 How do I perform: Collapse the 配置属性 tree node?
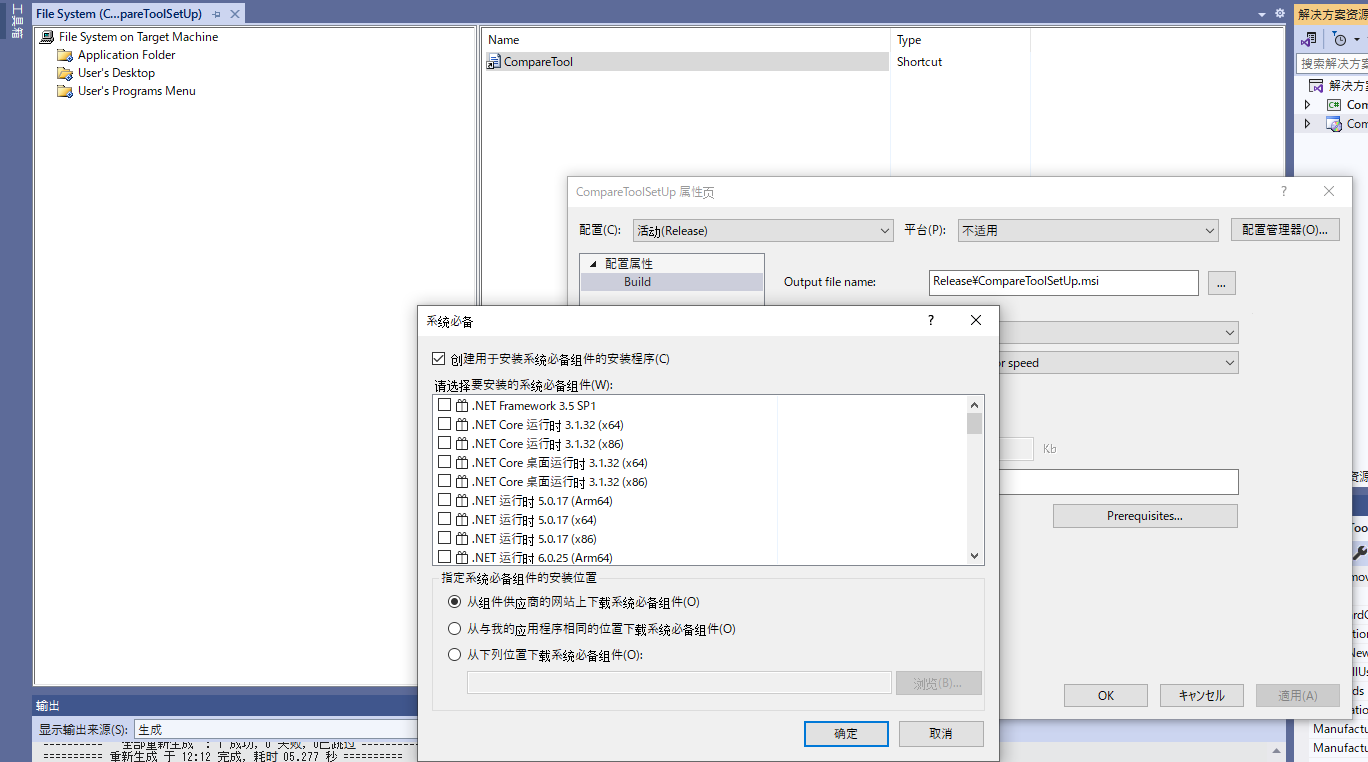[592, 264]
